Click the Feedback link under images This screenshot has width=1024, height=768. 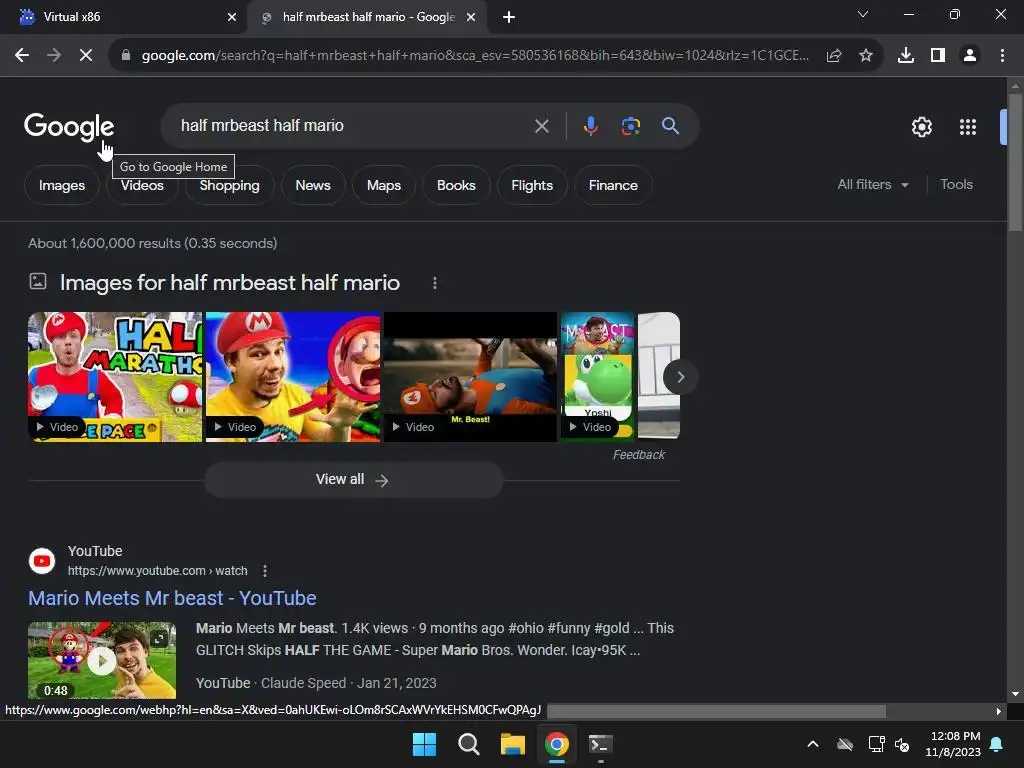[x=639, y=455]
